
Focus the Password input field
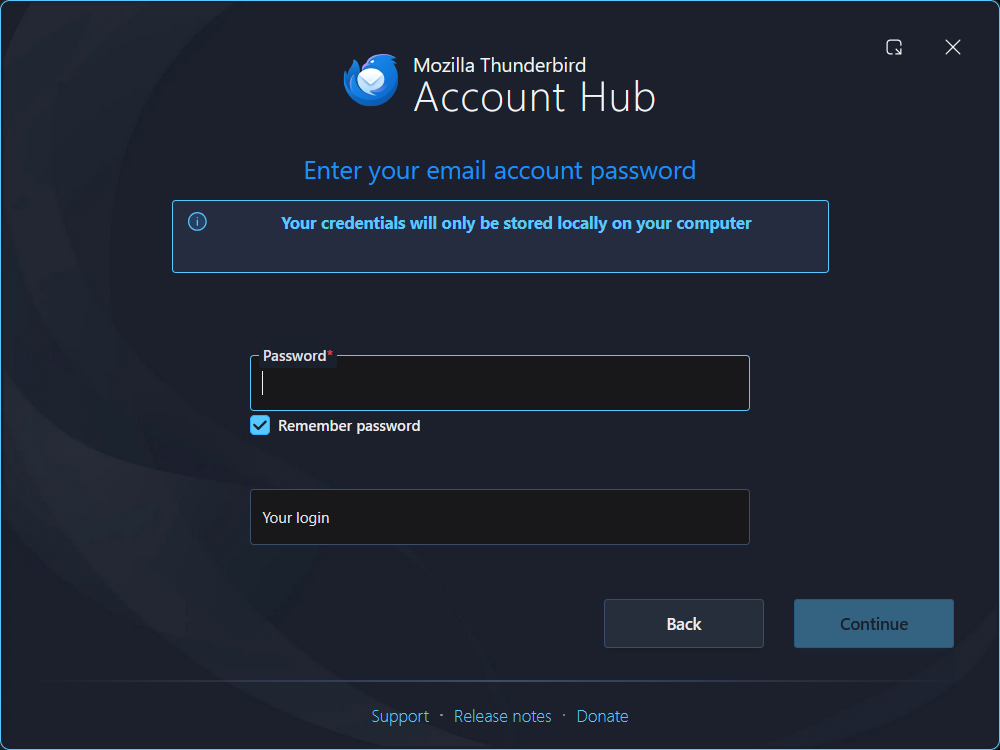point(500,383)
